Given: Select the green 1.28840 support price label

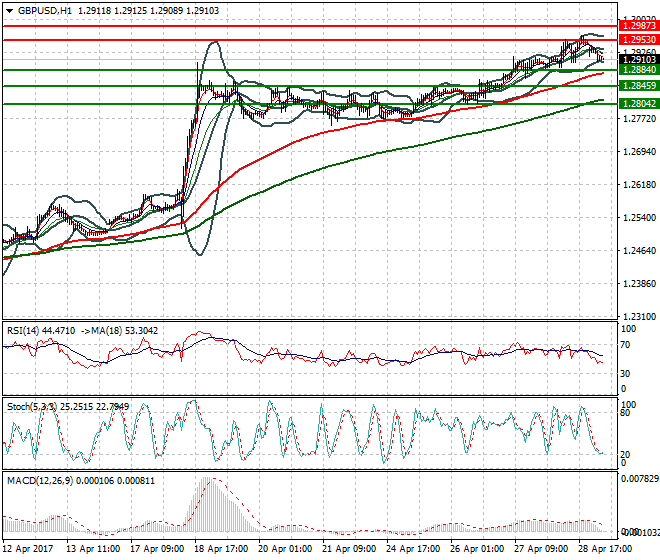Looking at the screenshot, I should 639,70.
